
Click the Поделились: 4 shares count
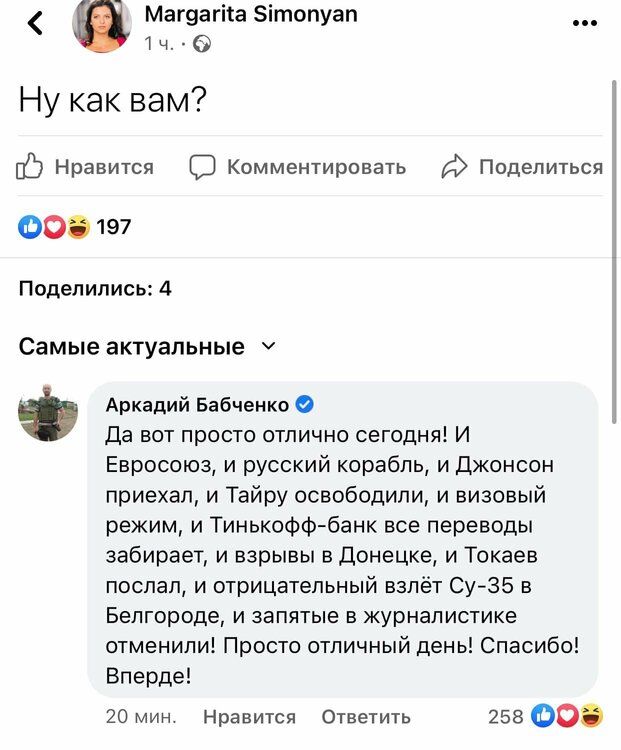pos(95,288)
